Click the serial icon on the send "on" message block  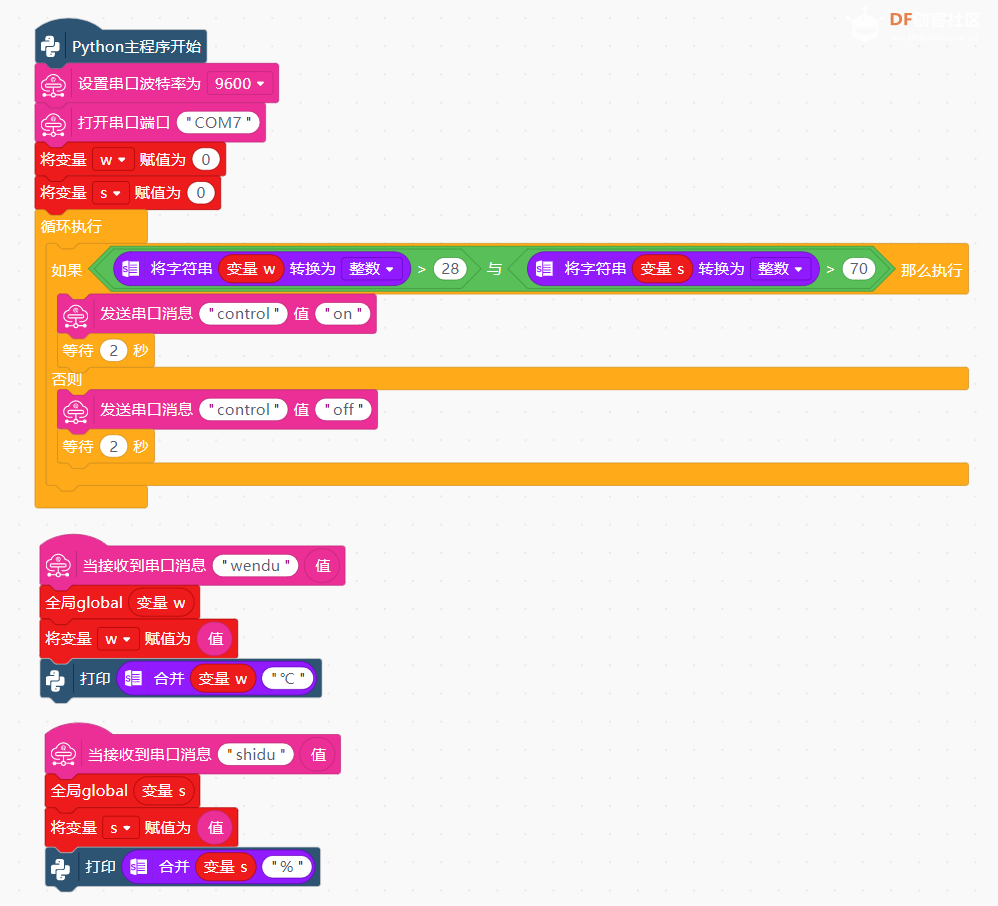tap(75, 314)
